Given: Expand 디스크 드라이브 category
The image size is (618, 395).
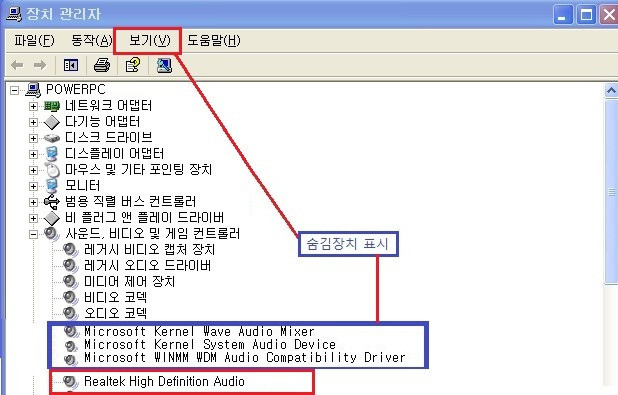Looking at the screenshot, I should click(33, 138).
